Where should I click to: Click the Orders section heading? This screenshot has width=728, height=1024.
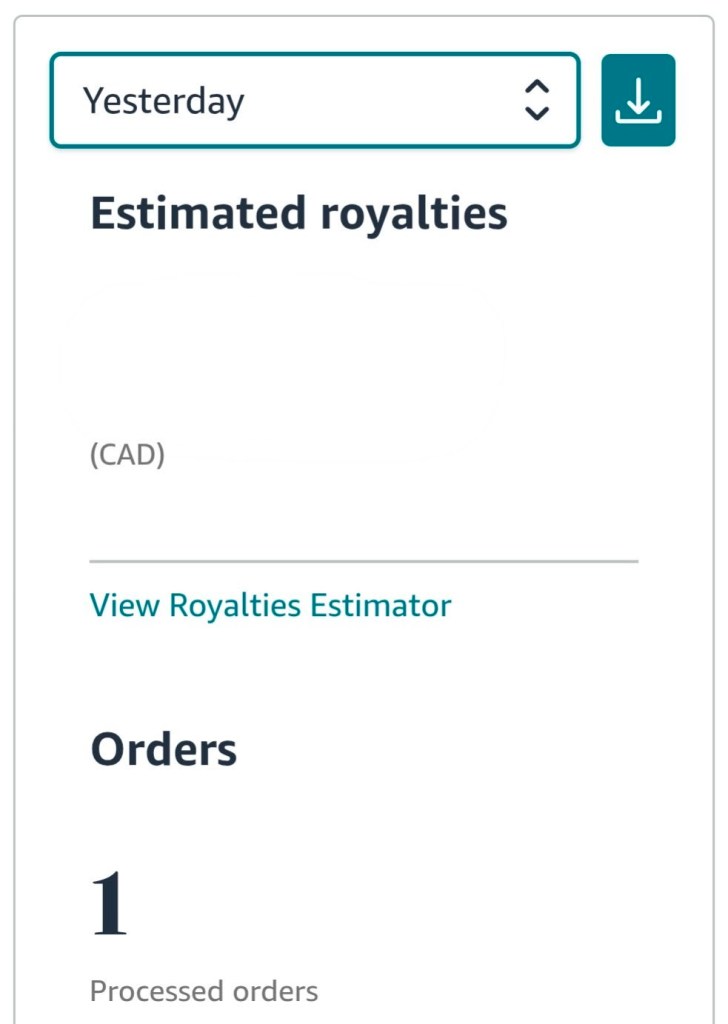click(x=164, y=749)
